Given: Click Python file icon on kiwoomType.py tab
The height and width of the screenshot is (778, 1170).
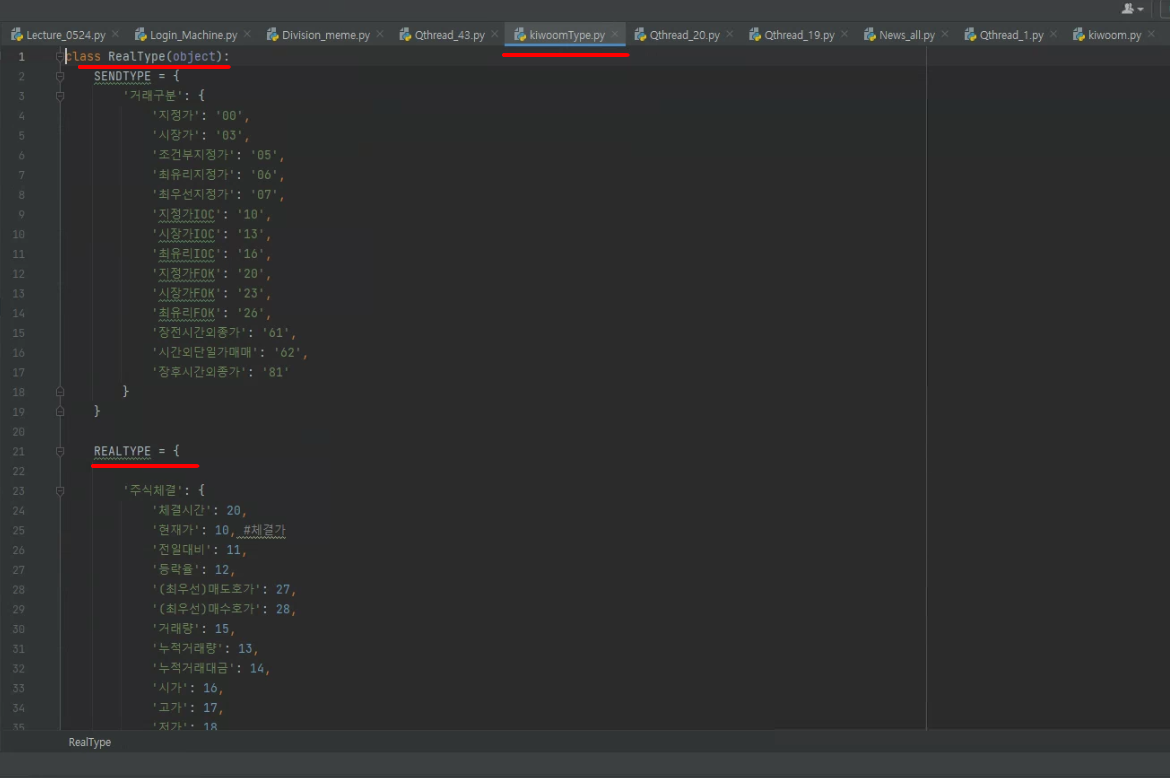Looking at the screenshot, I should click(x=520, y=34).
